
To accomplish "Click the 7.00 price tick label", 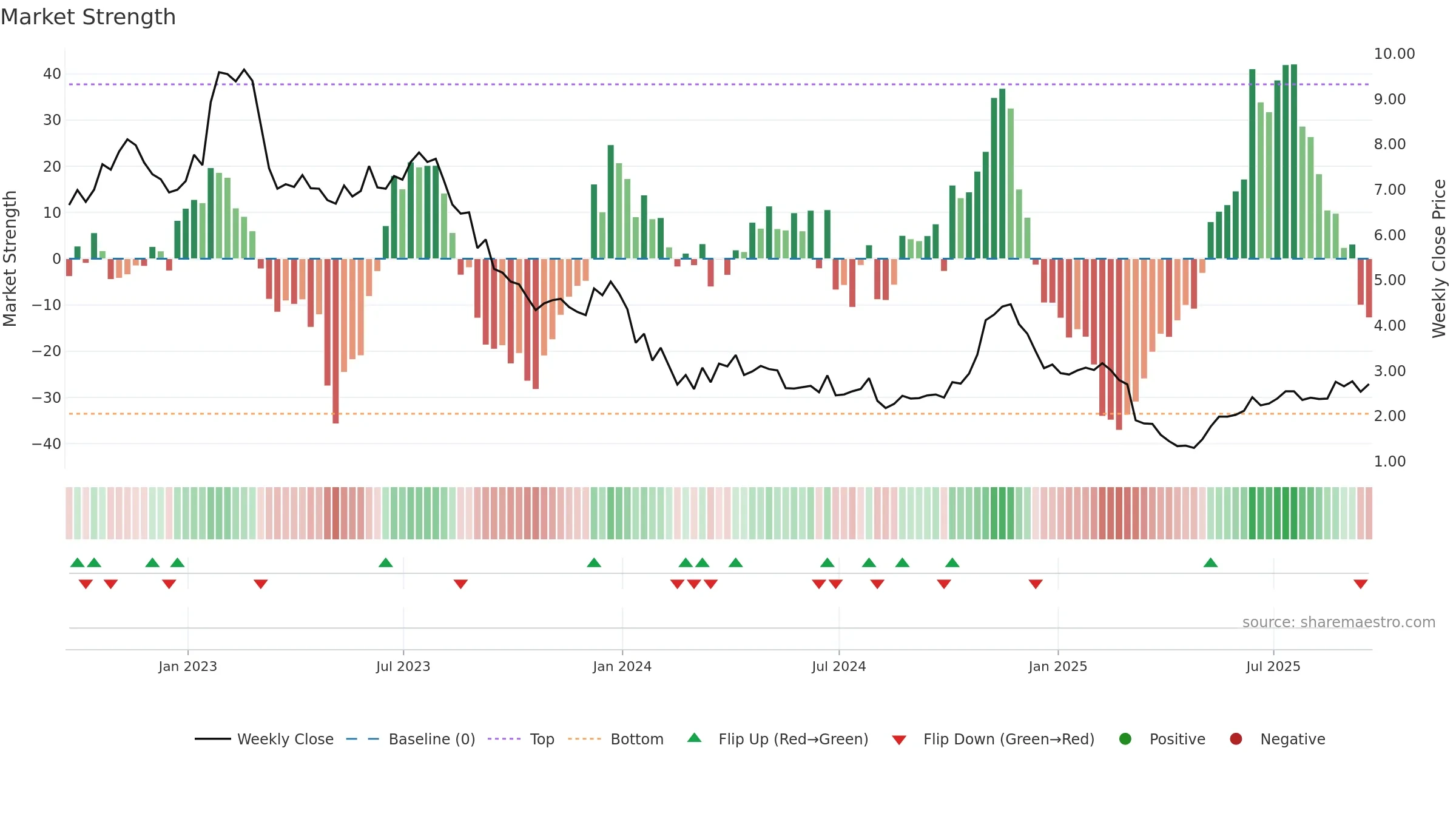I will tap(1389, 190).
